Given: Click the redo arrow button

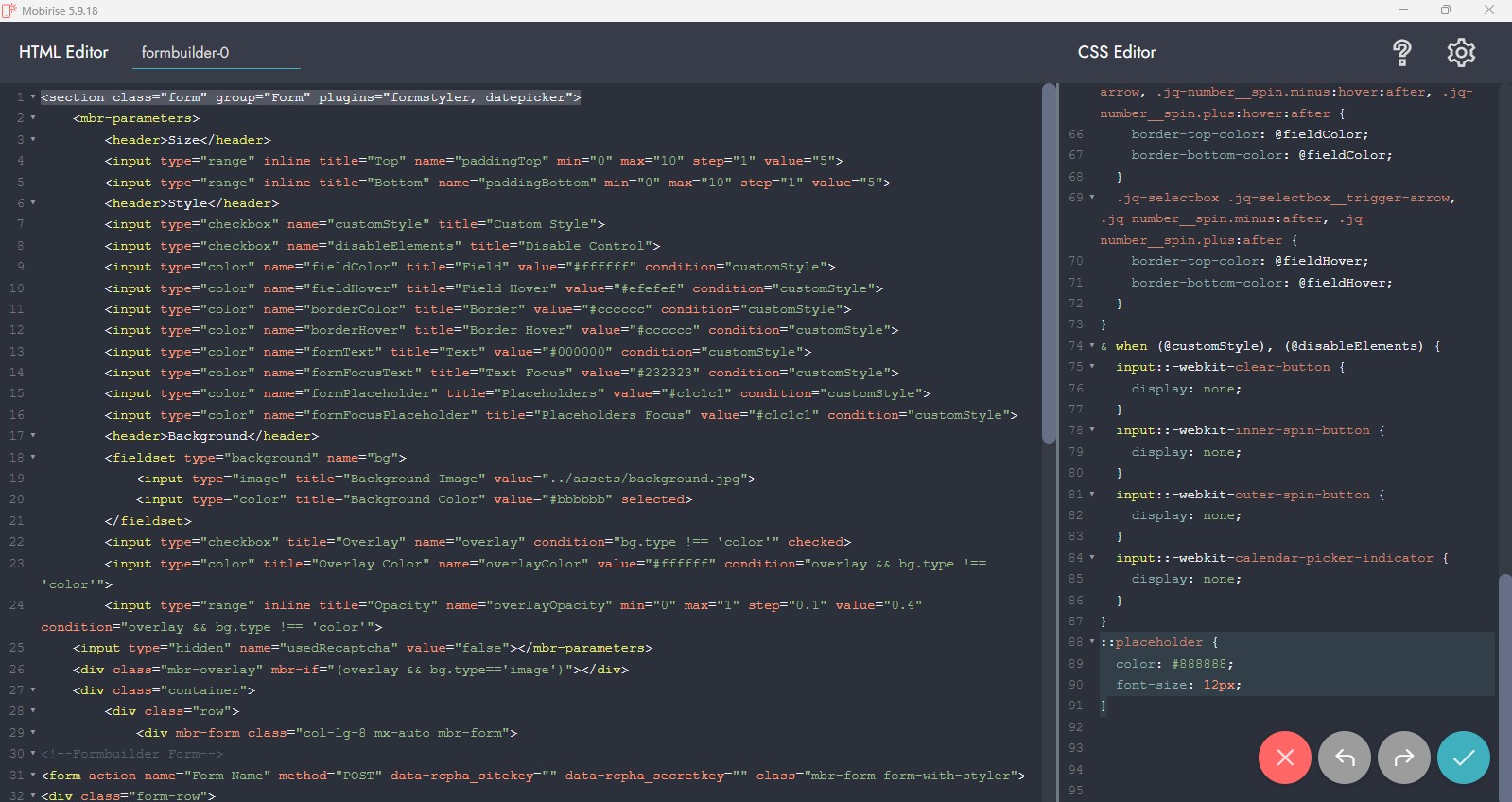Looking at the screenshot, I should [1403, 758].
